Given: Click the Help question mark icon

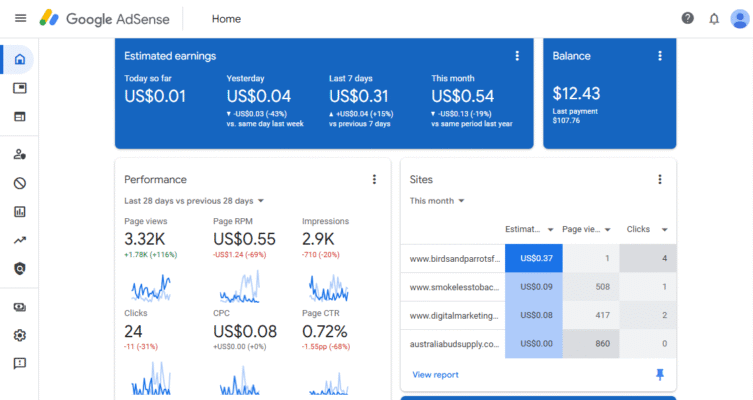Looking at the screenshot, I should tap(687, 18).
